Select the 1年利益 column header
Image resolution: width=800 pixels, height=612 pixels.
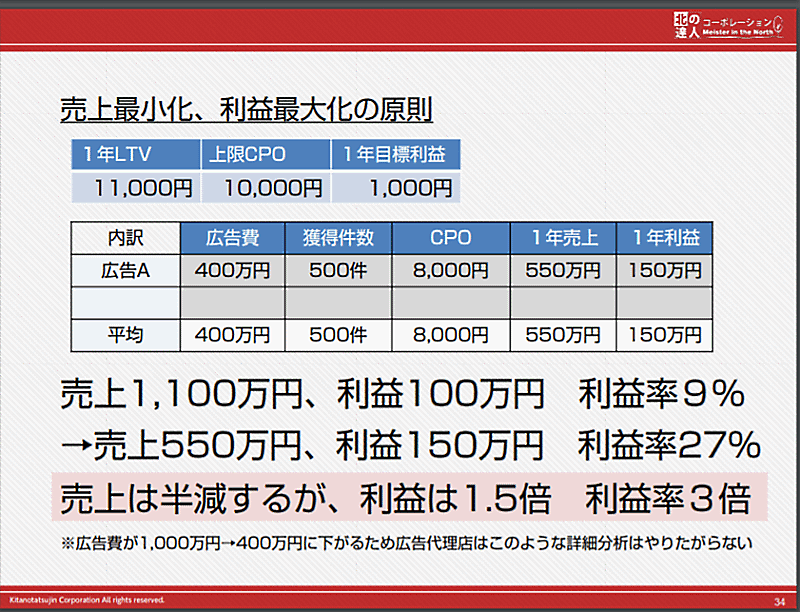[665, 238]
